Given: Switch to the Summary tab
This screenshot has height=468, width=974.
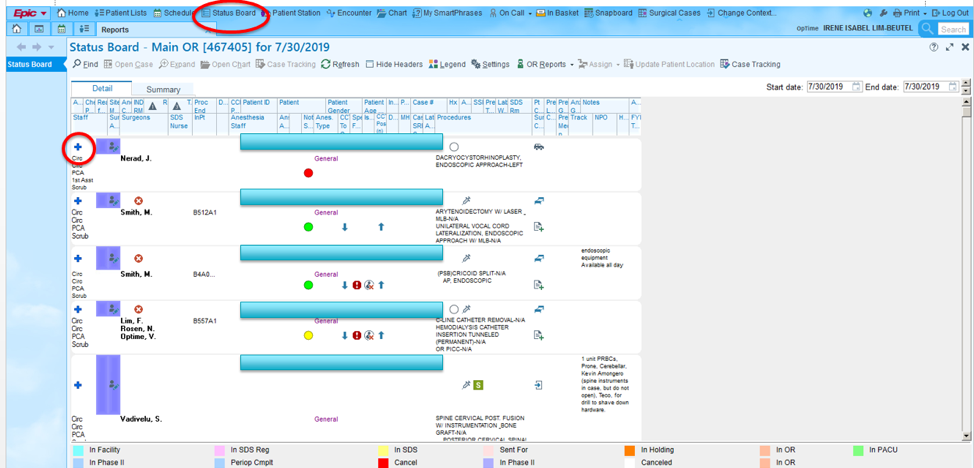Looking at the screenshot, I should [163, 89].
